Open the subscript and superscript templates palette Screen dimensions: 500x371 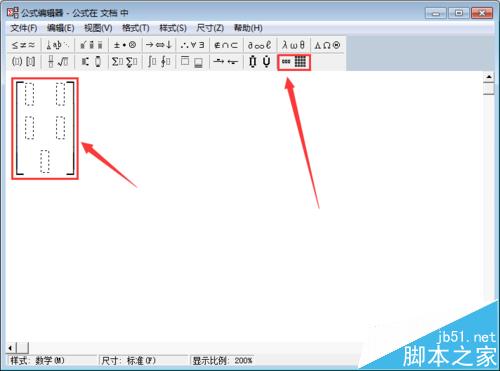point(92,62)
